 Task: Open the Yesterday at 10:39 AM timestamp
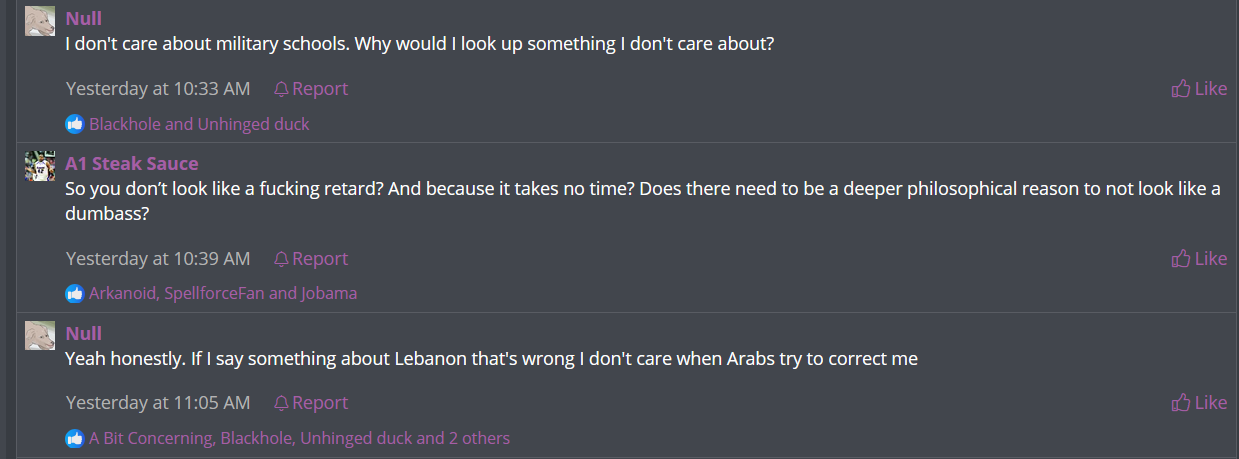click(x=158, y=259)
